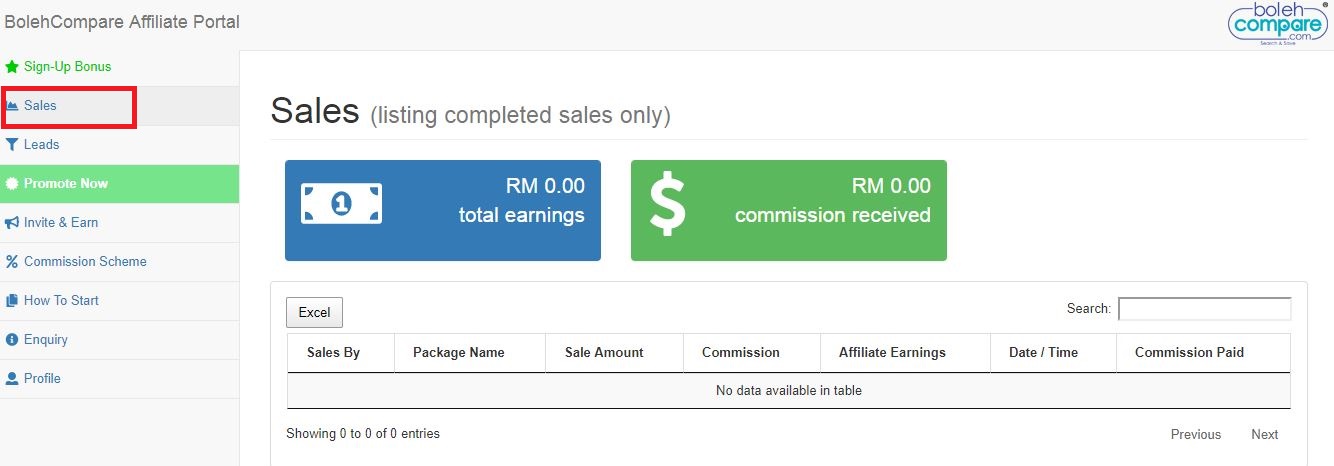Click the percent icon beside Commission Scheme
The image size is (1334, 466).
coord(12,262)
